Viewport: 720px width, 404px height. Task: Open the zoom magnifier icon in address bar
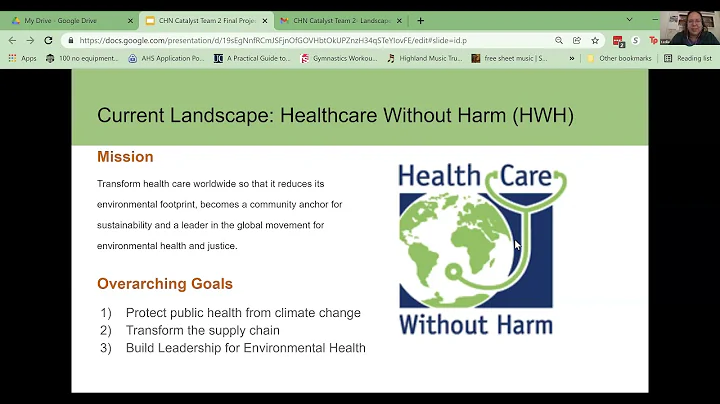559,40
